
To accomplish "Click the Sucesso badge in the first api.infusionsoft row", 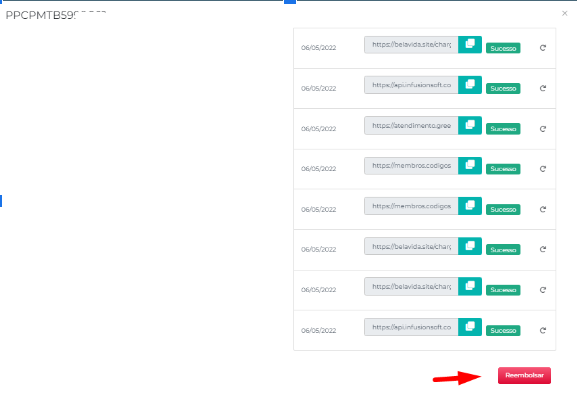I will click(x=503, y=88).
